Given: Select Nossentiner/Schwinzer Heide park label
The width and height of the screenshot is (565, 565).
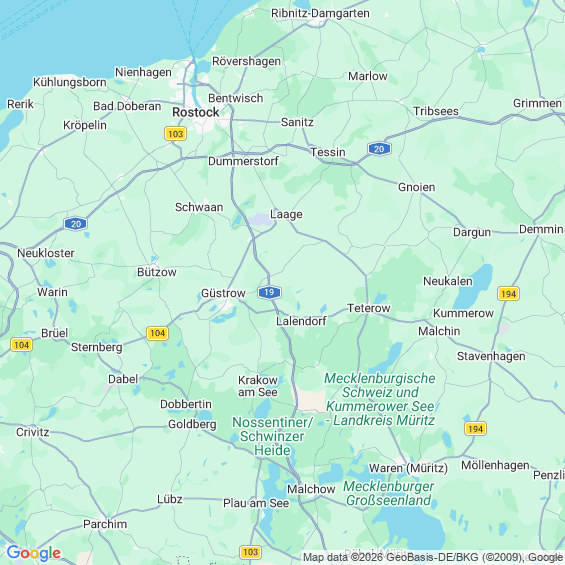Looking at the screenshot, I should click(272, 436).
